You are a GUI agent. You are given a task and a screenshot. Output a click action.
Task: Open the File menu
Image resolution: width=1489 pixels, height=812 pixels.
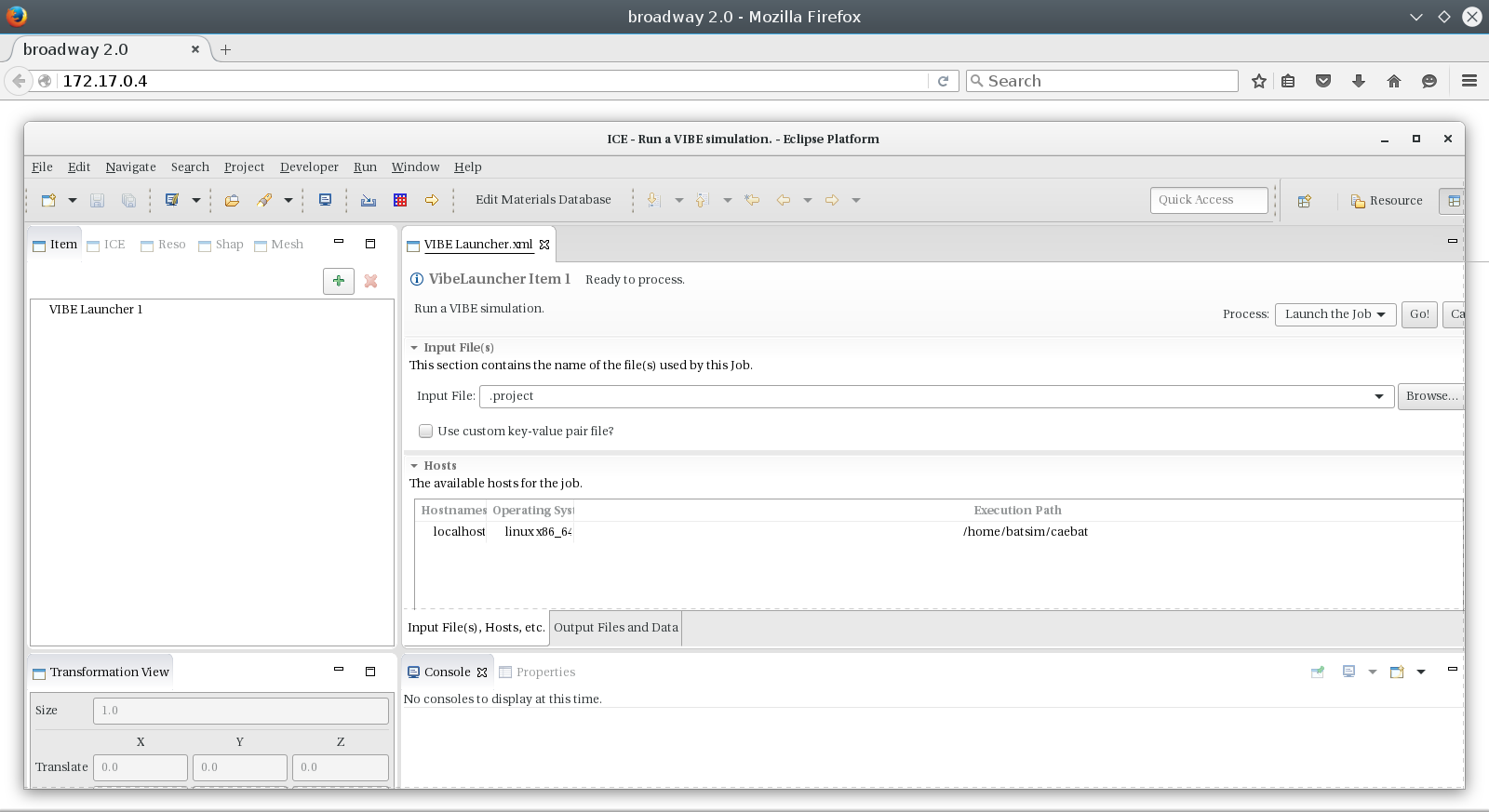click(x=42, y=167)
